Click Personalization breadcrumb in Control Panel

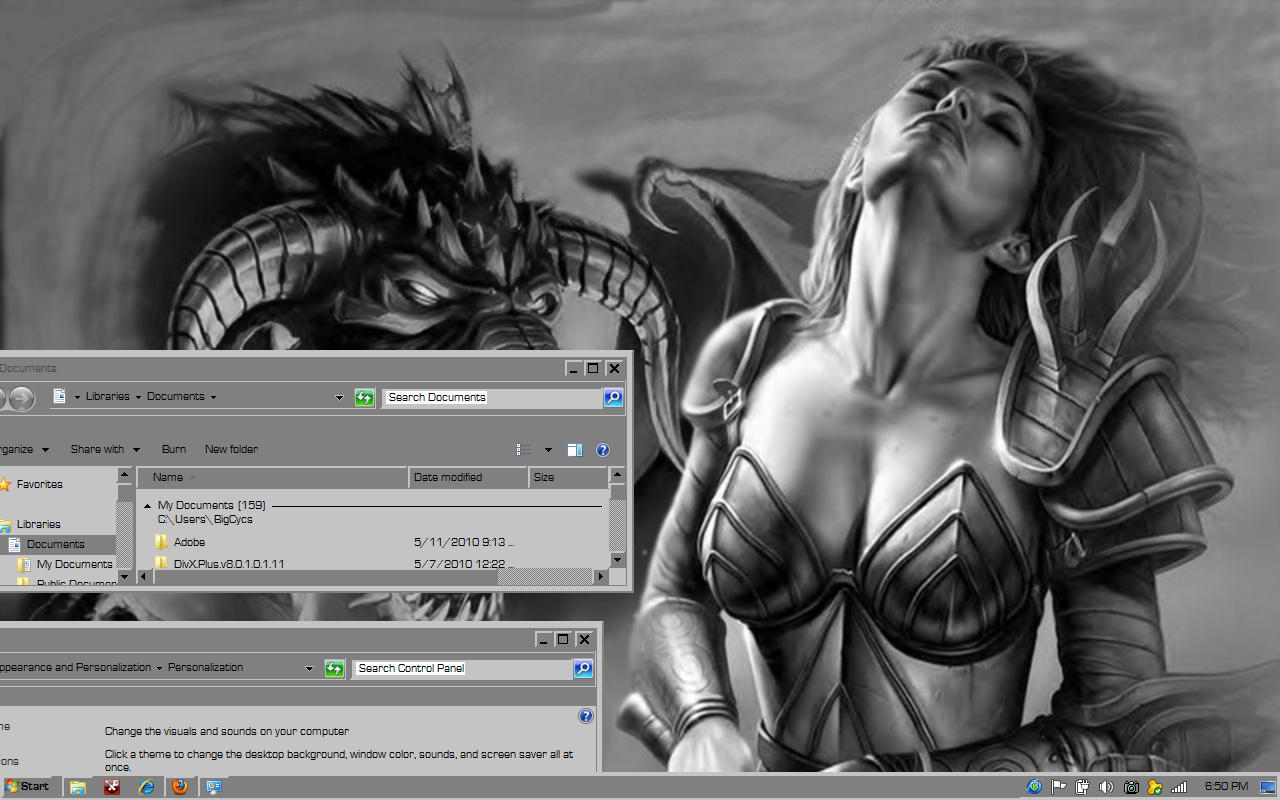(205, 667)
